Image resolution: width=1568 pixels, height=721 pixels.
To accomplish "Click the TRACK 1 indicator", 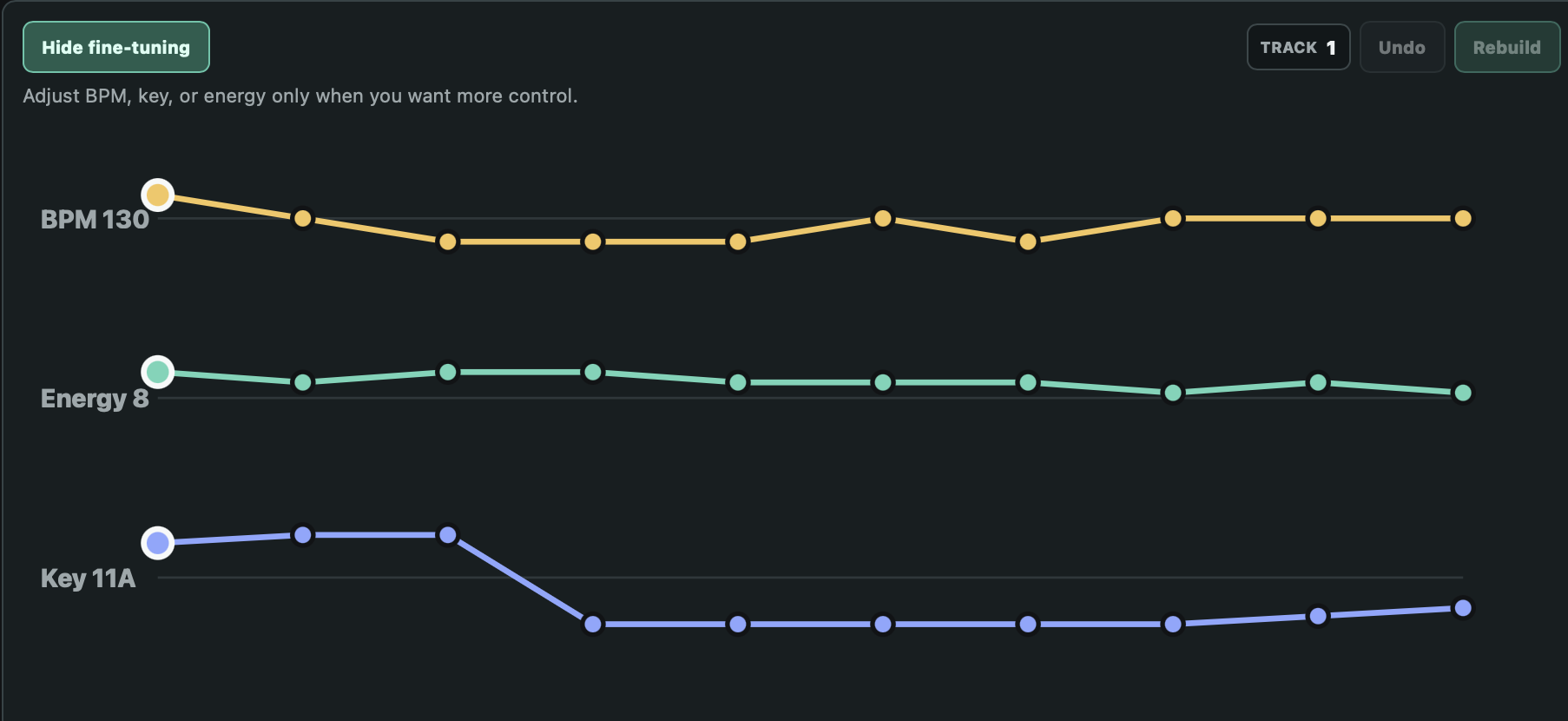I will click(1298, 47).
